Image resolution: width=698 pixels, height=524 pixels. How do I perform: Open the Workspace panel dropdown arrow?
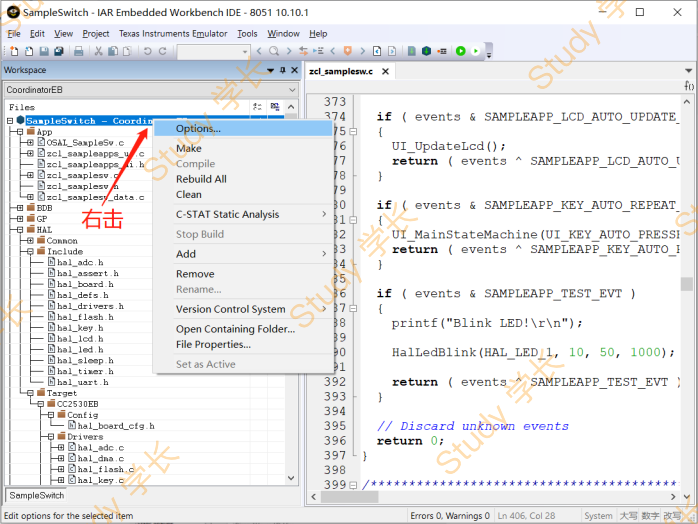coord(270,70)
